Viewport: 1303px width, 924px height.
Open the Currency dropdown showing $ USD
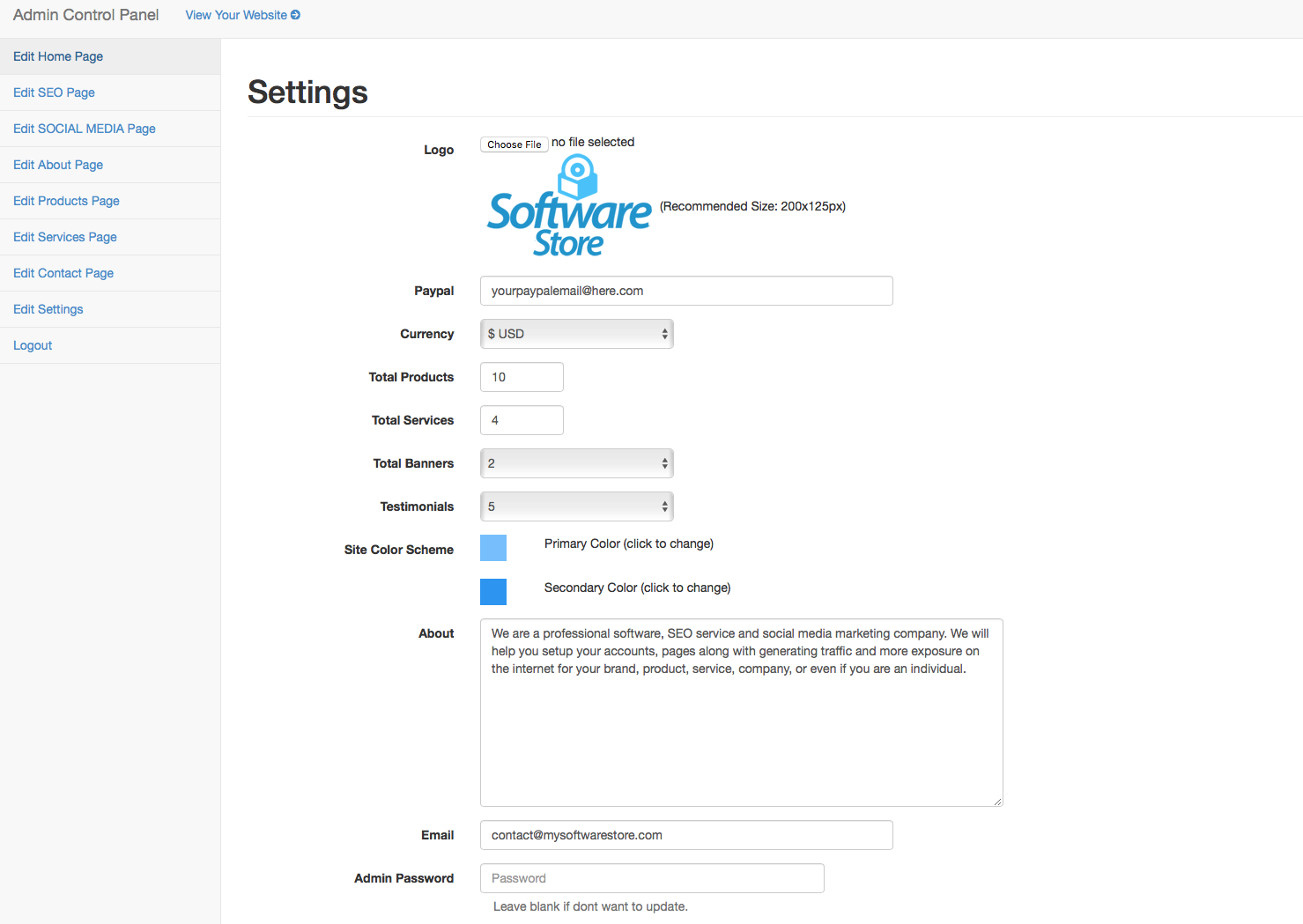[577, 334]
